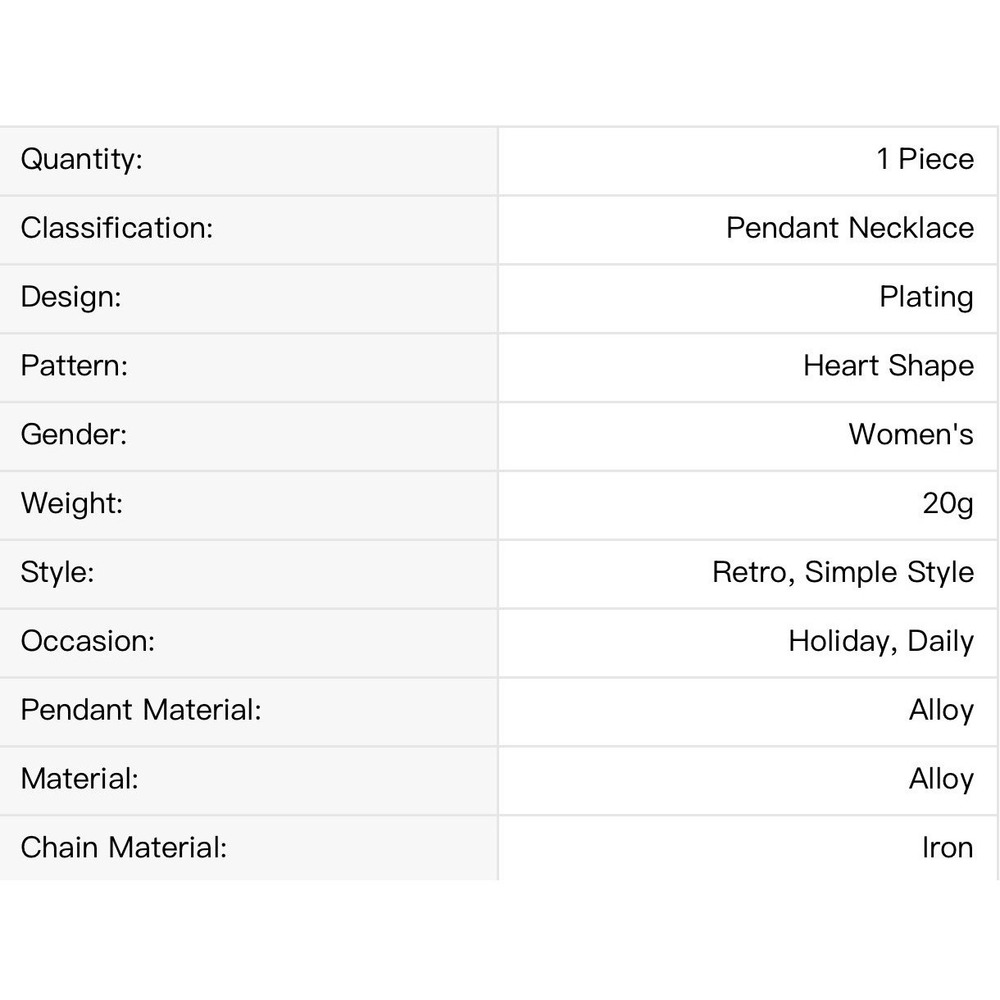Image resolution: width=1000 pixels, height=1000 pixels.
Task: Select the 20g weight value
Action: [948, 504]
